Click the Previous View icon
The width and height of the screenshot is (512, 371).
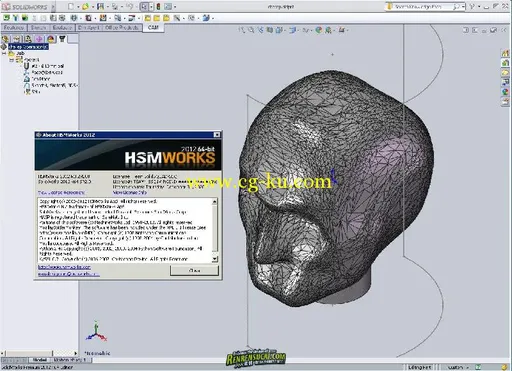(x=260, y=30)
